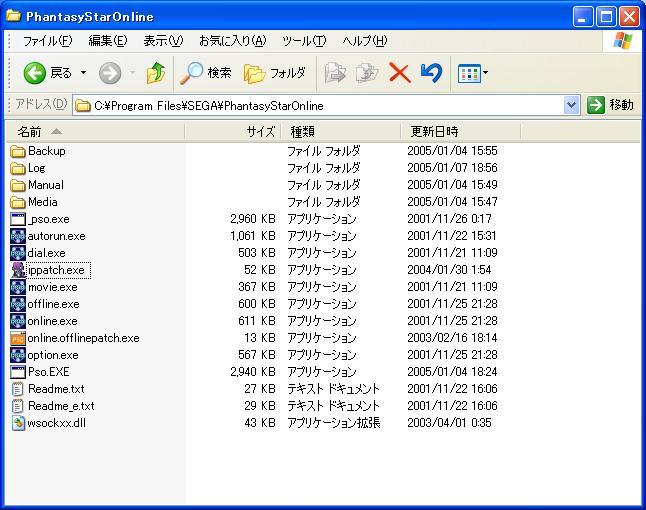Click the Go (移動) button
This screenshot has height=510, width=646.
610,105
